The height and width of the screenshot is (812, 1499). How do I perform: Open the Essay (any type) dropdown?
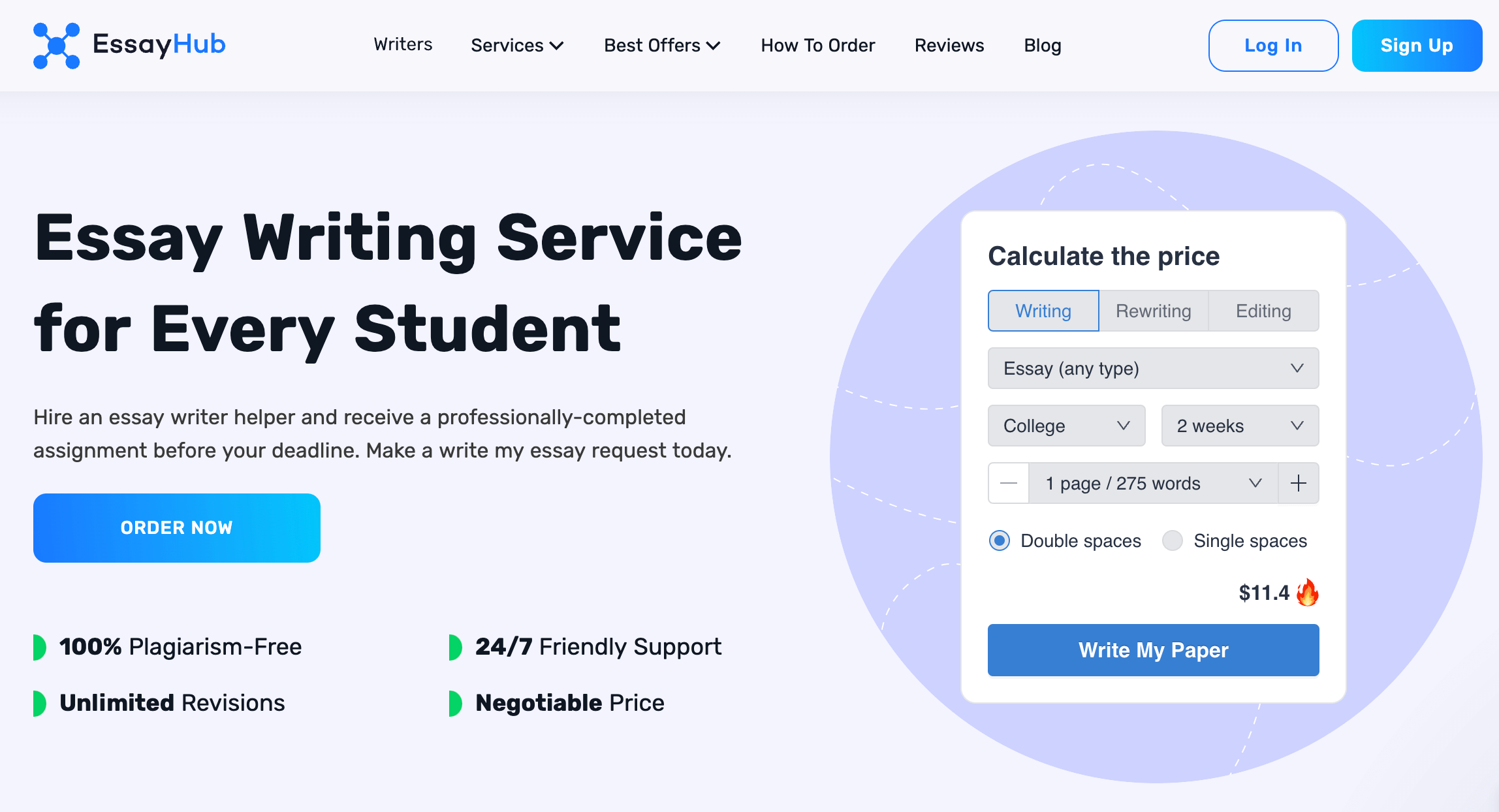coord(1153,368)
